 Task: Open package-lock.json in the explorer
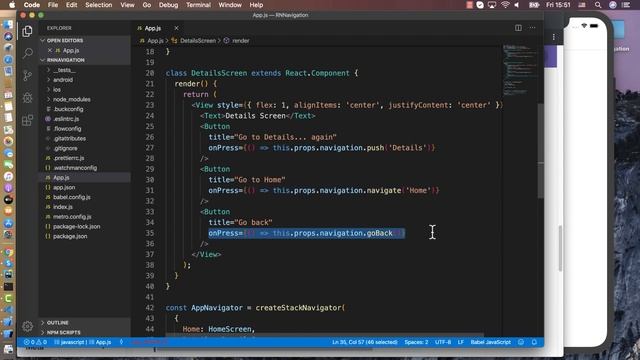(76, 227)
